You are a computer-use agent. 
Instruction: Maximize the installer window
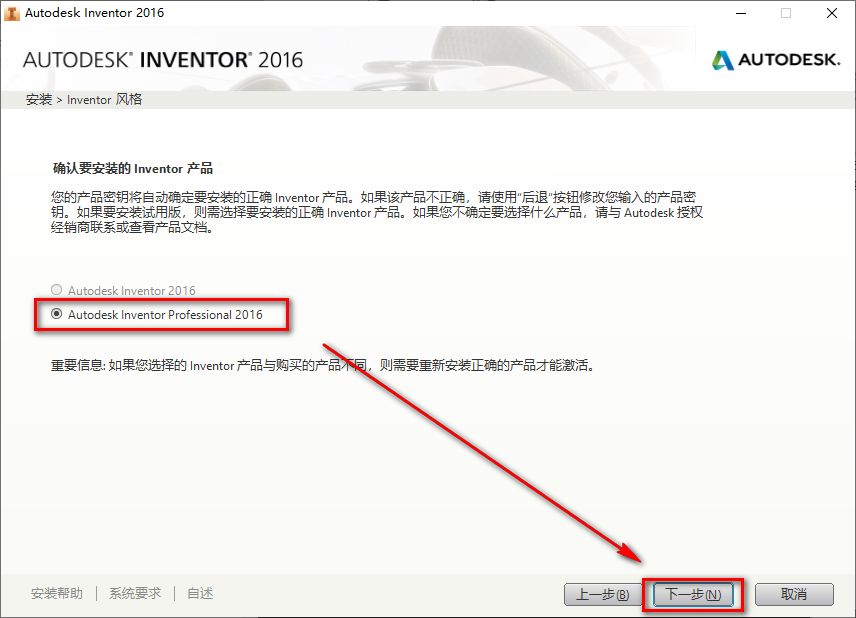[x=784, y=13]
